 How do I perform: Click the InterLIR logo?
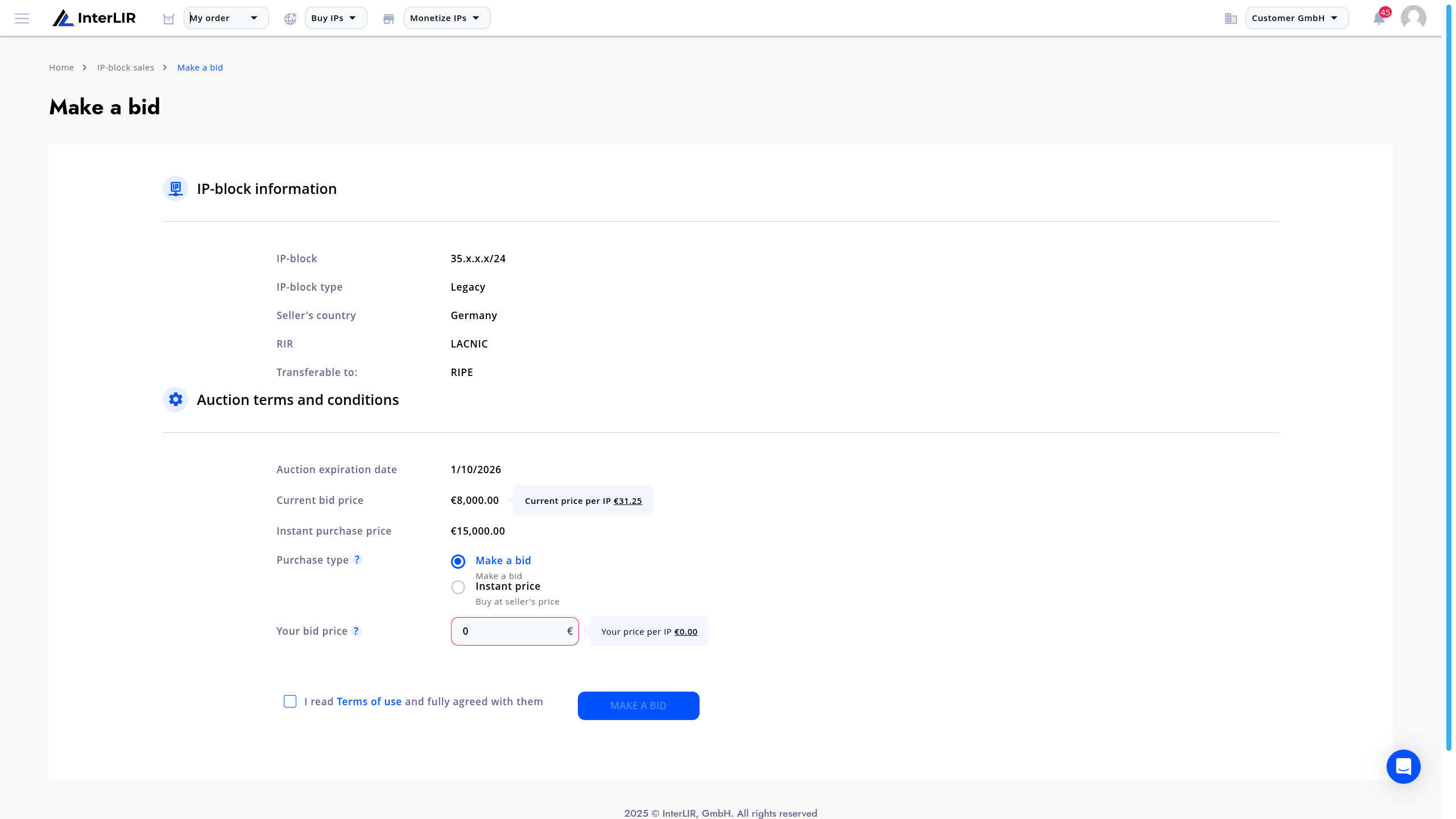[x=94, y=18]
